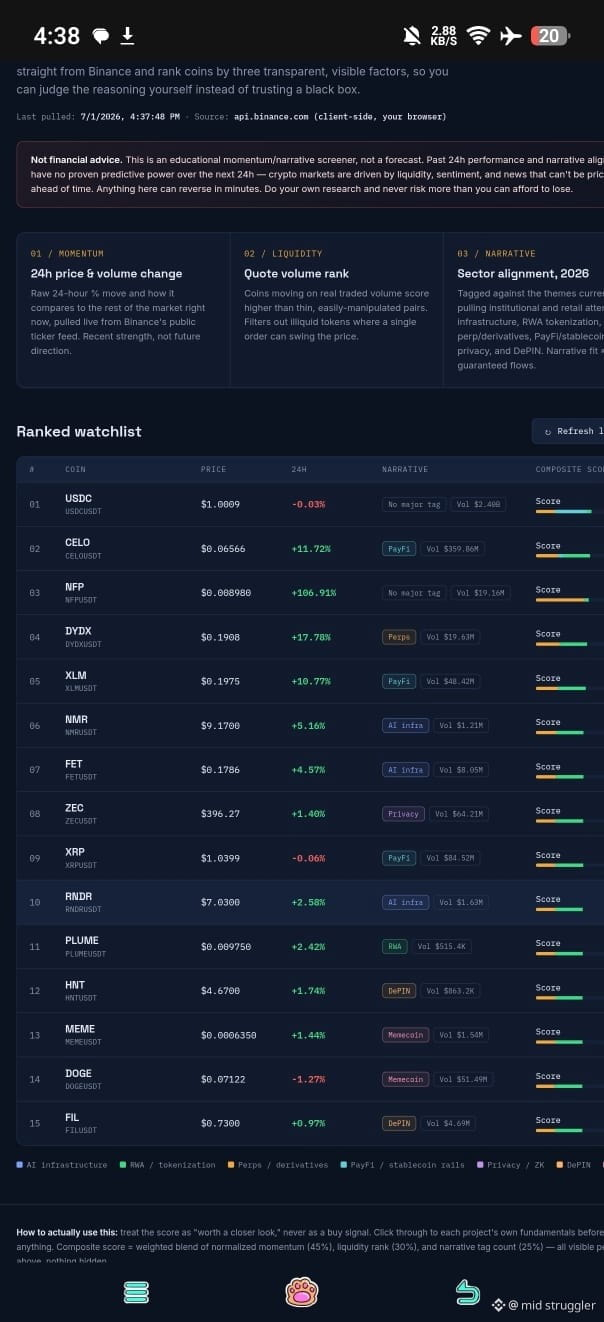Viewport: 604px width, 1322px height.
Task: Tap the battery indicator showing 20
Action: pyautogui.click(x=549, y=36)
